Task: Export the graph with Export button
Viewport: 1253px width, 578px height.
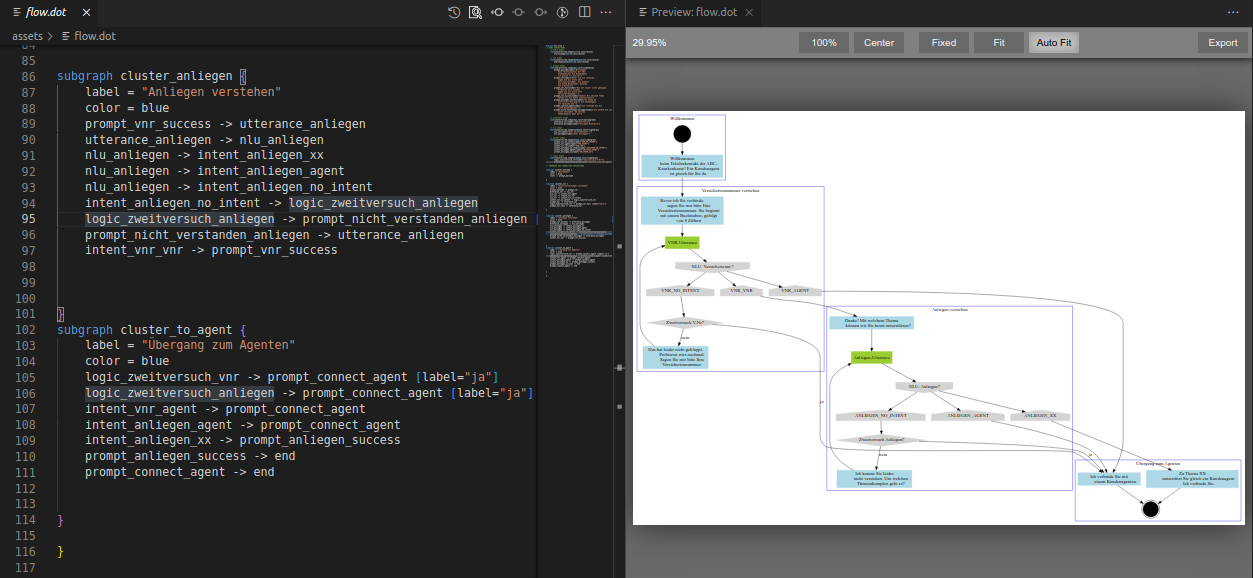Action: click(x=1222, y=43)
